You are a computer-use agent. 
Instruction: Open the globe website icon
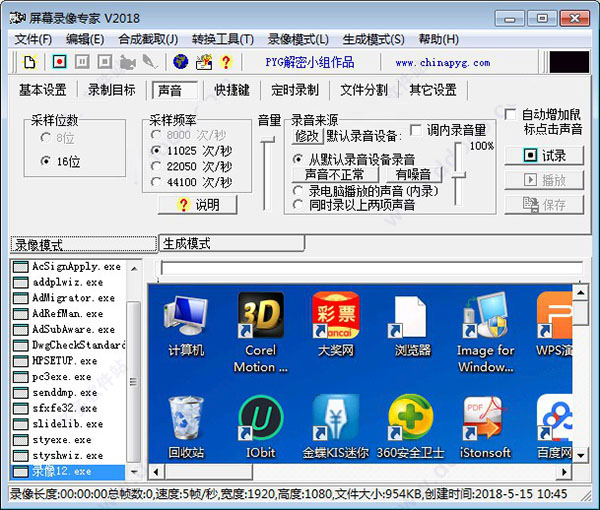[181, 61]
